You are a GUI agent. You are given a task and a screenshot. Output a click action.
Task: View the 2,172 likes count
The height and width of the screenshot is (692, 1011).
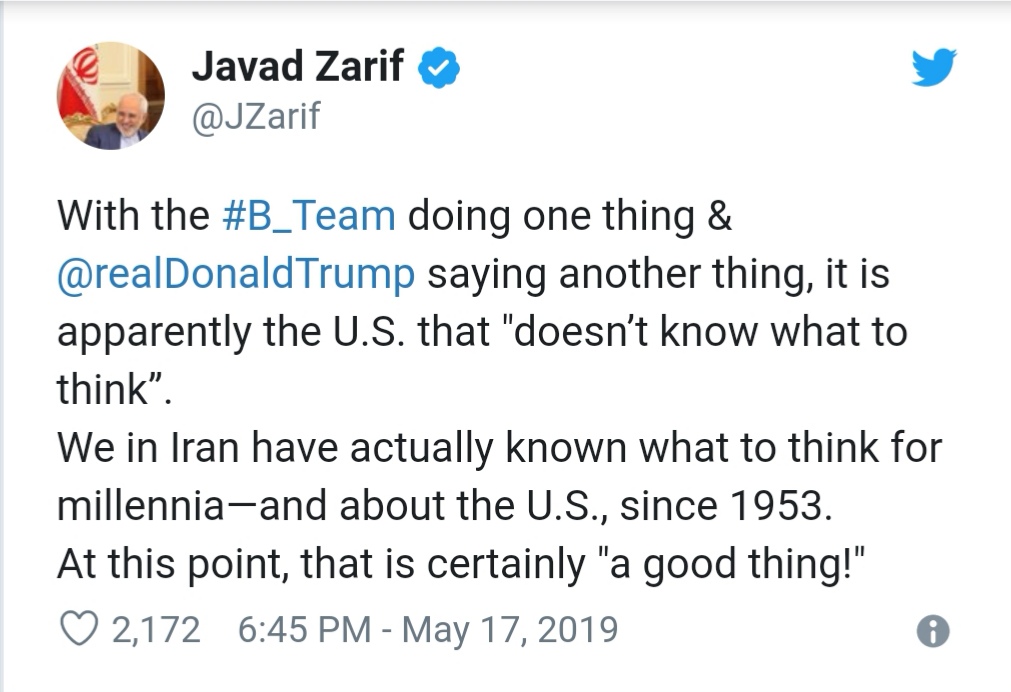coord(156,629)
